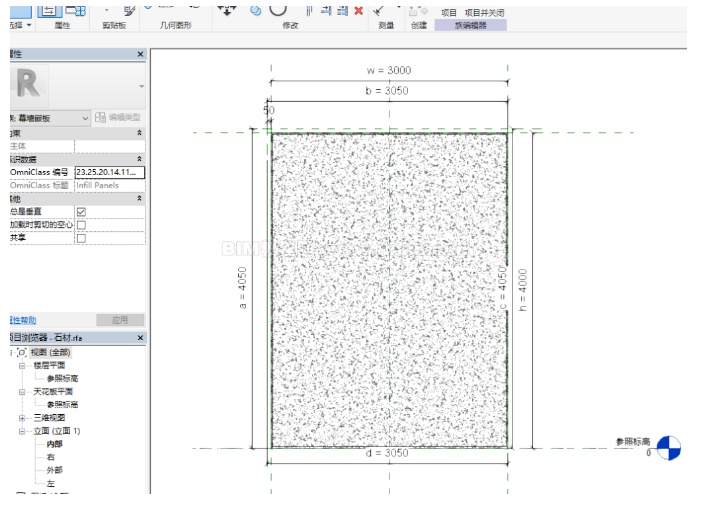This screenshot has height=505, width=702.
Task: Open the 右 elevation view
Action: (51, 457)
